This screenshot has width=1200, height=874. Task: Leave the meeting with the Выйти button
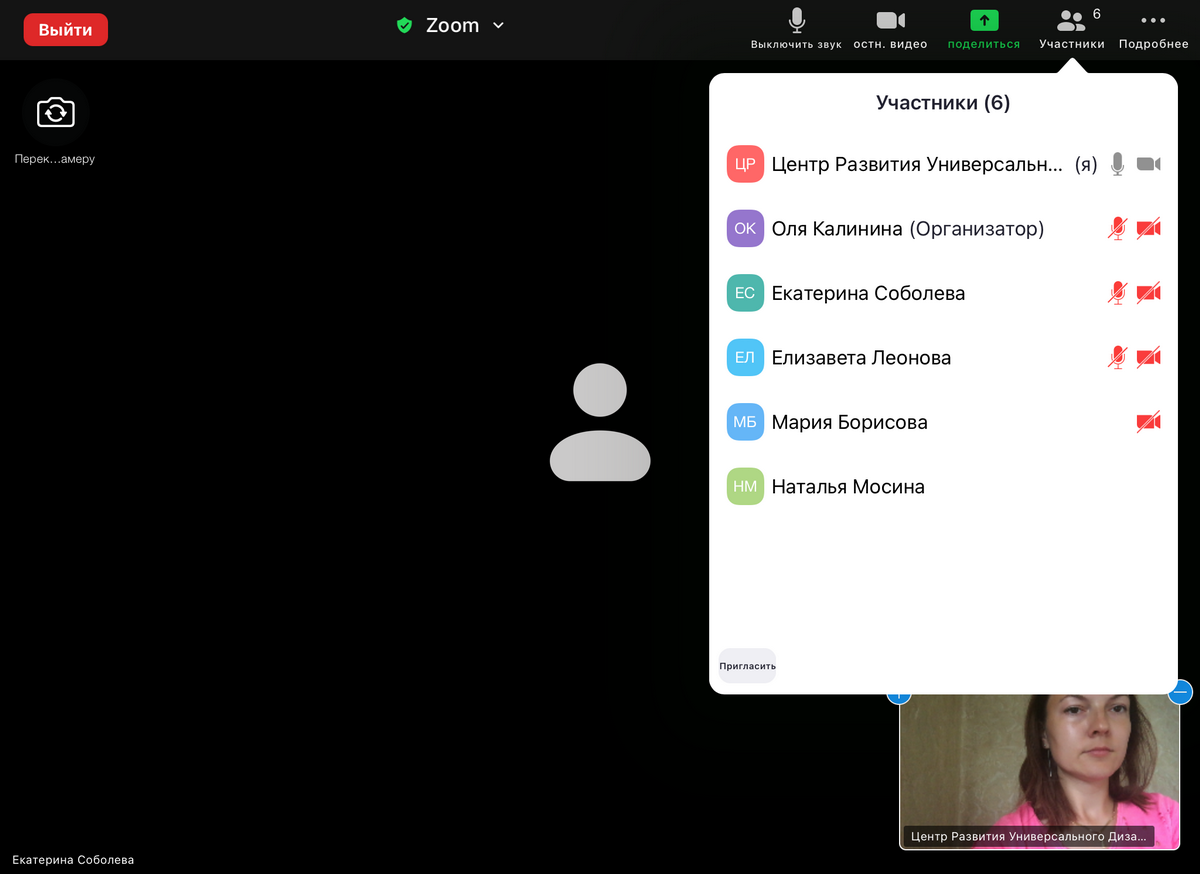pyautogui.click(x=66, y=30)
